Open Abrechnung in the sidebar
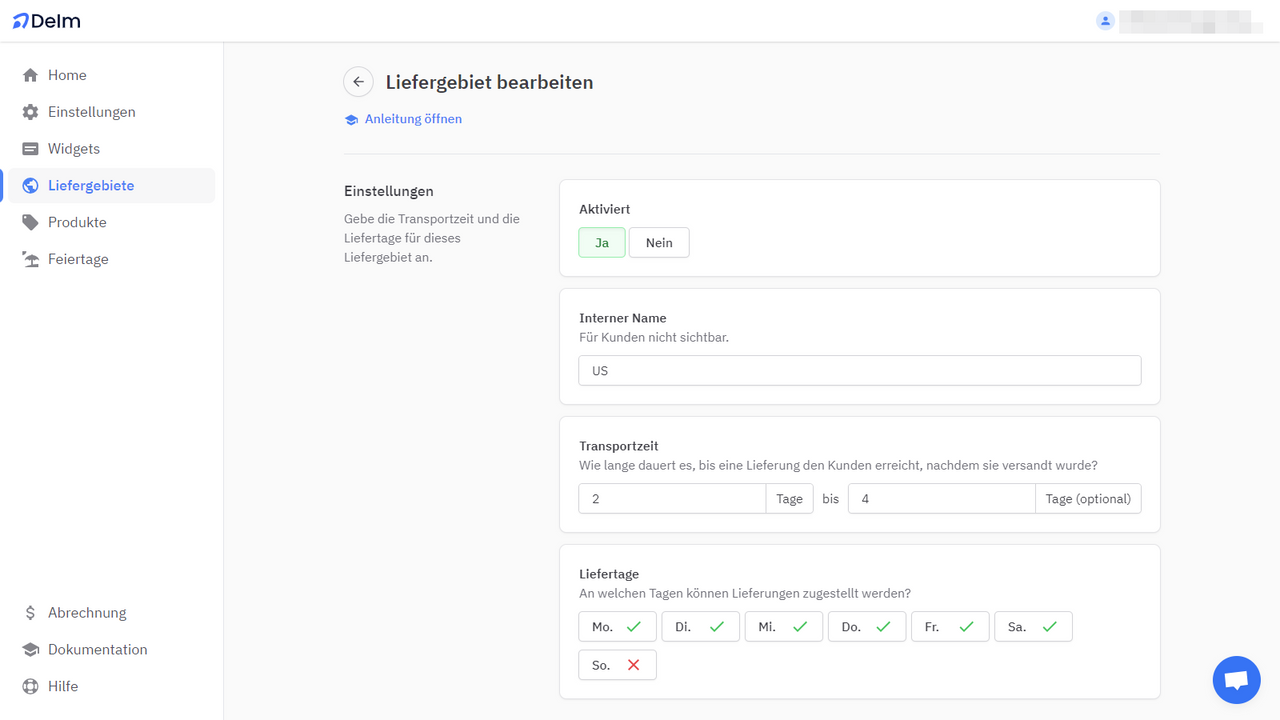Image resolution: width=1280 pixels, height=720 pixels. tap(109, 613)
